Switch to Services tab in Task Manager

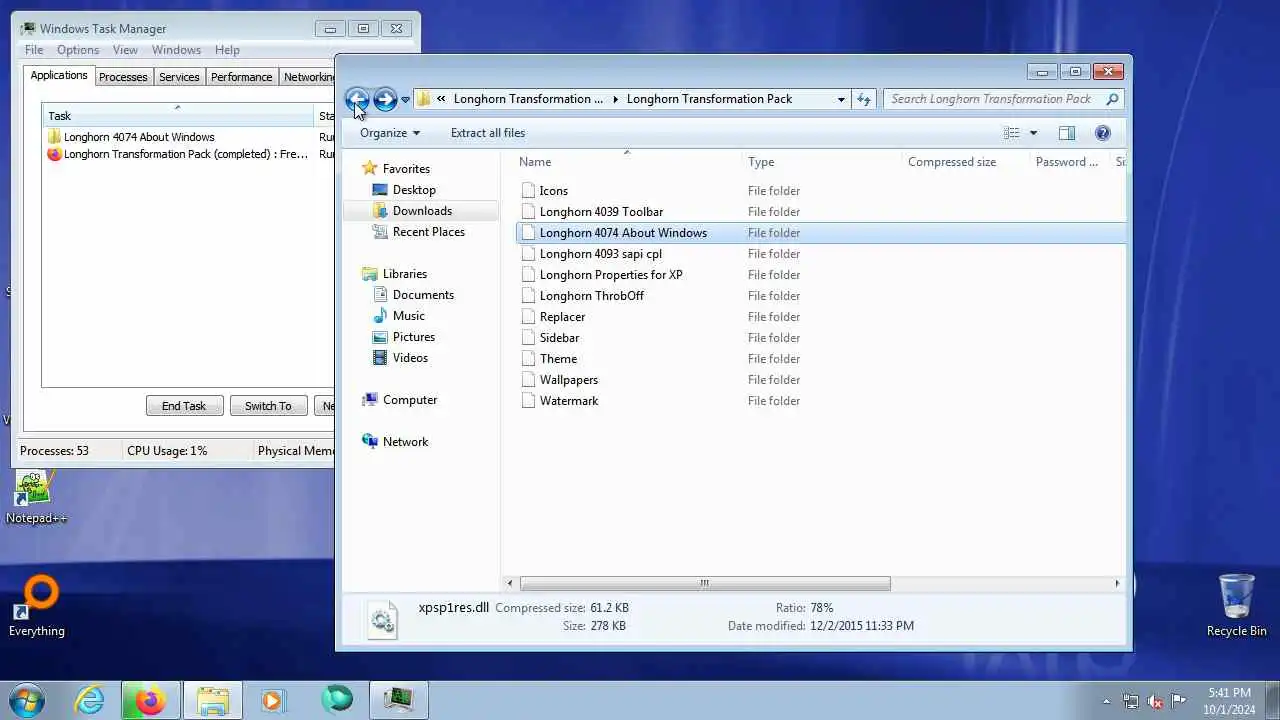pos(179,77)
